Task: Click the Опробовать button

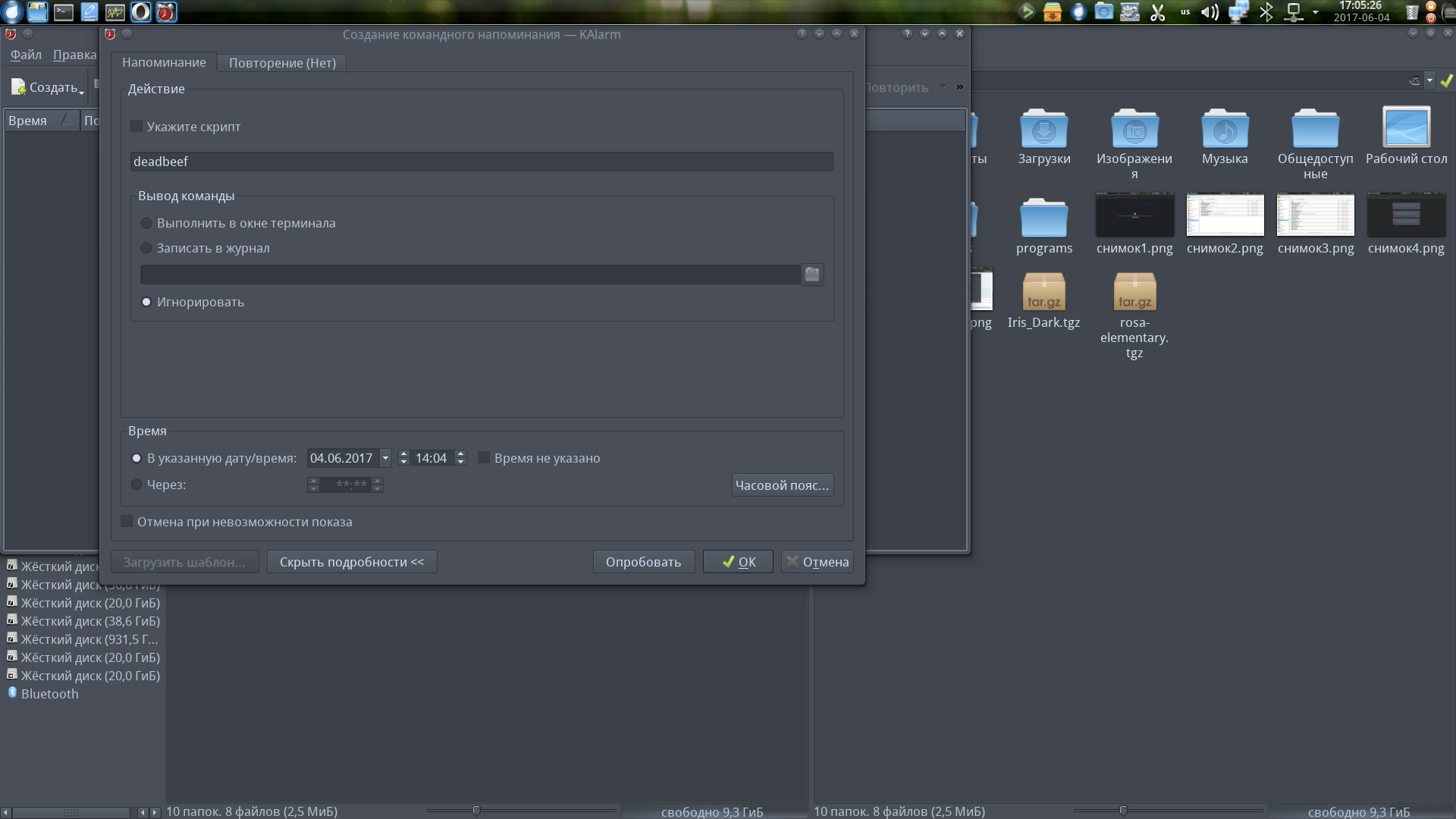Action: pyautogui.click(x=643, y=562)
